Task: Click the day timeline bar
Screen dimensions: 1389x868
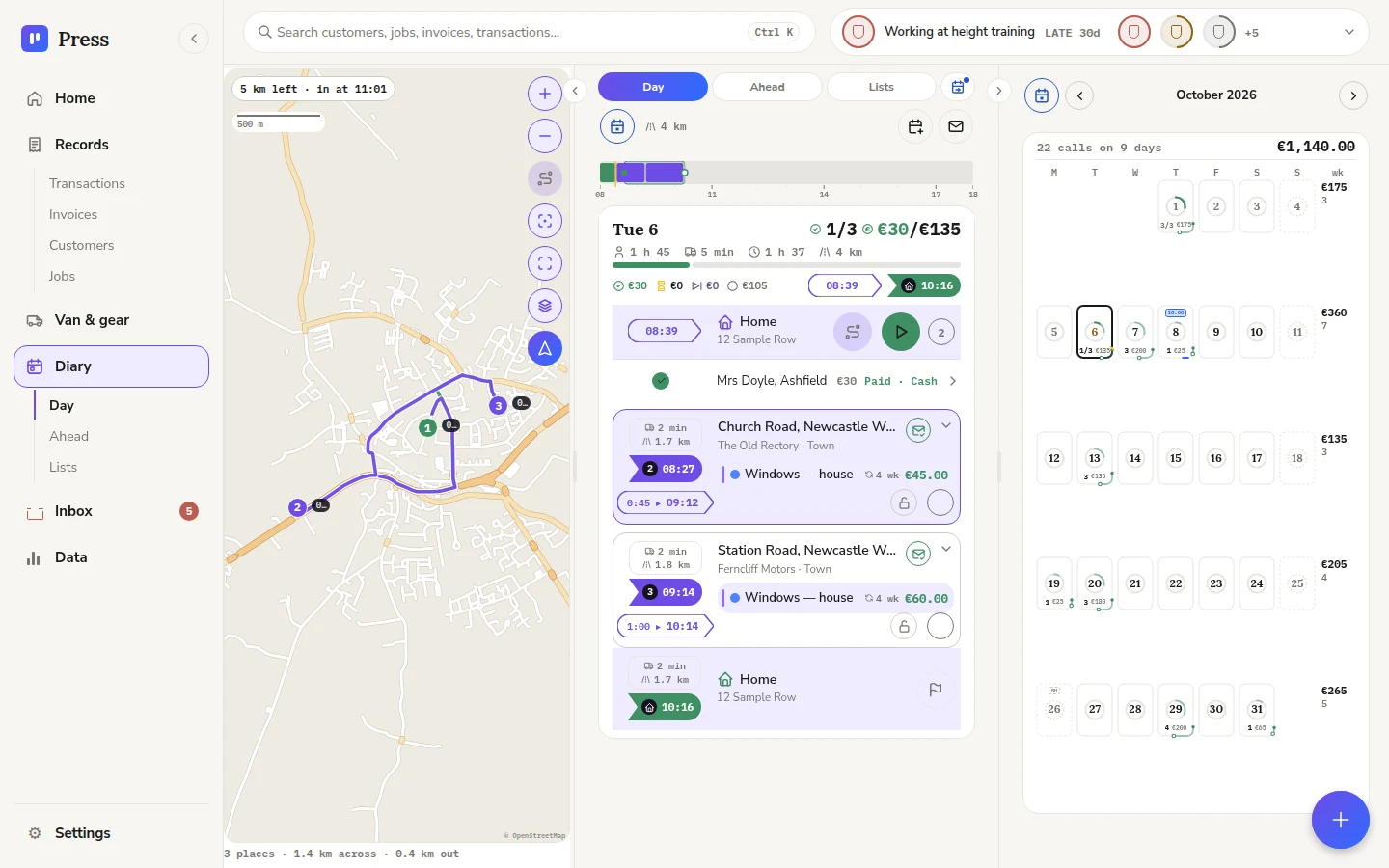Action: [786, 173]
